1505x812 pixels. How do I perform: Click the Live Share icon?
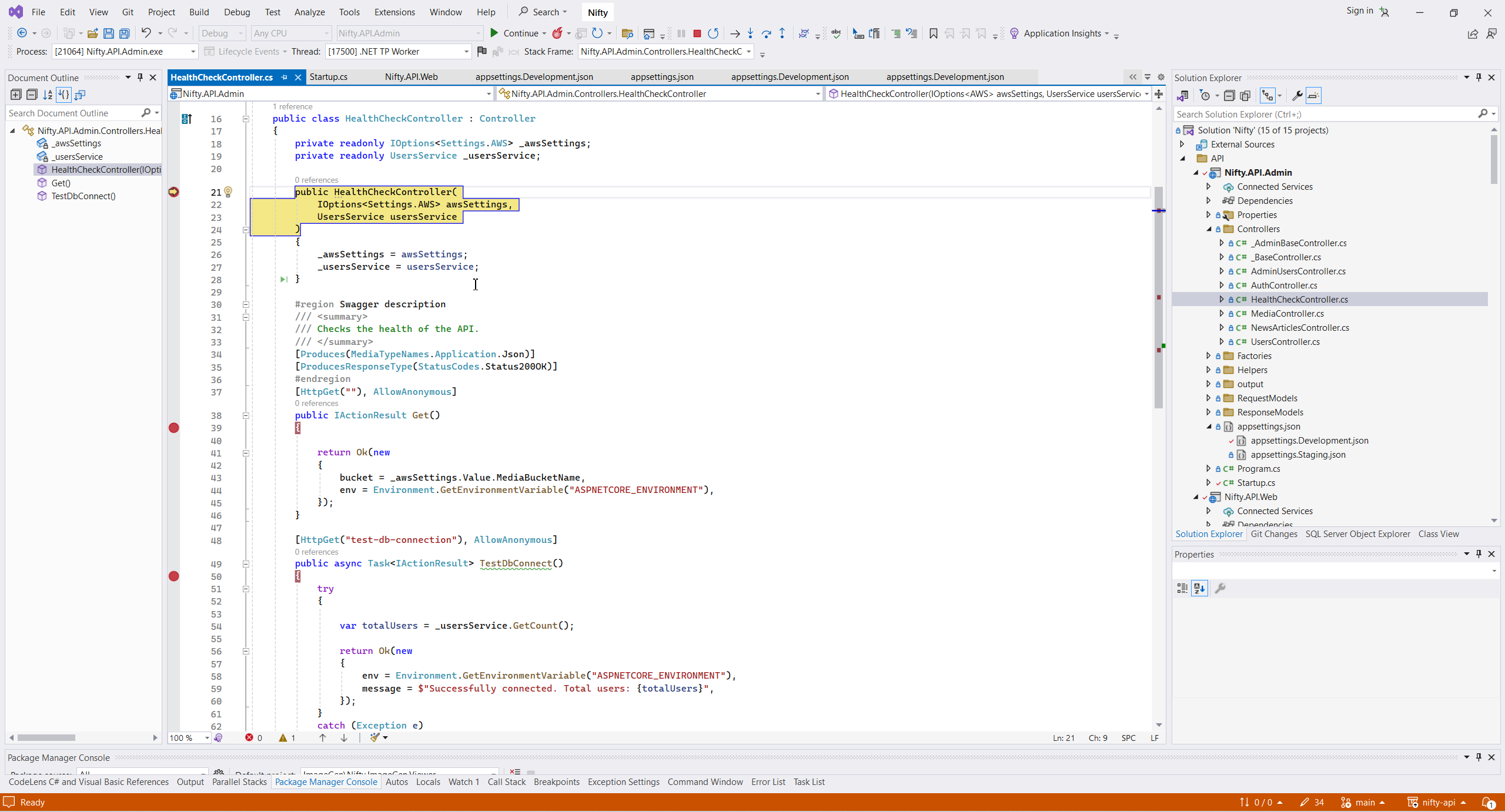[x=1473, y=34]
